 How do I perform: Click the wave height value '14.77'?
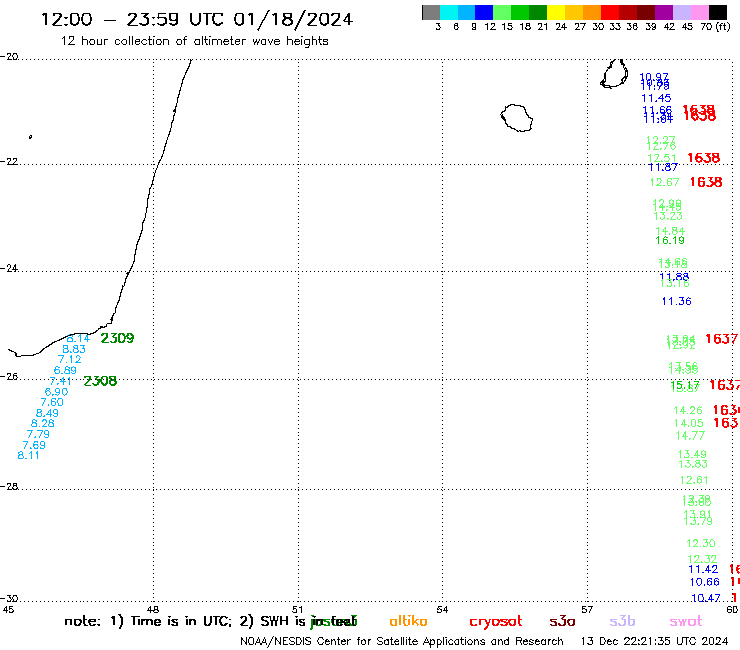pos(690,436)
